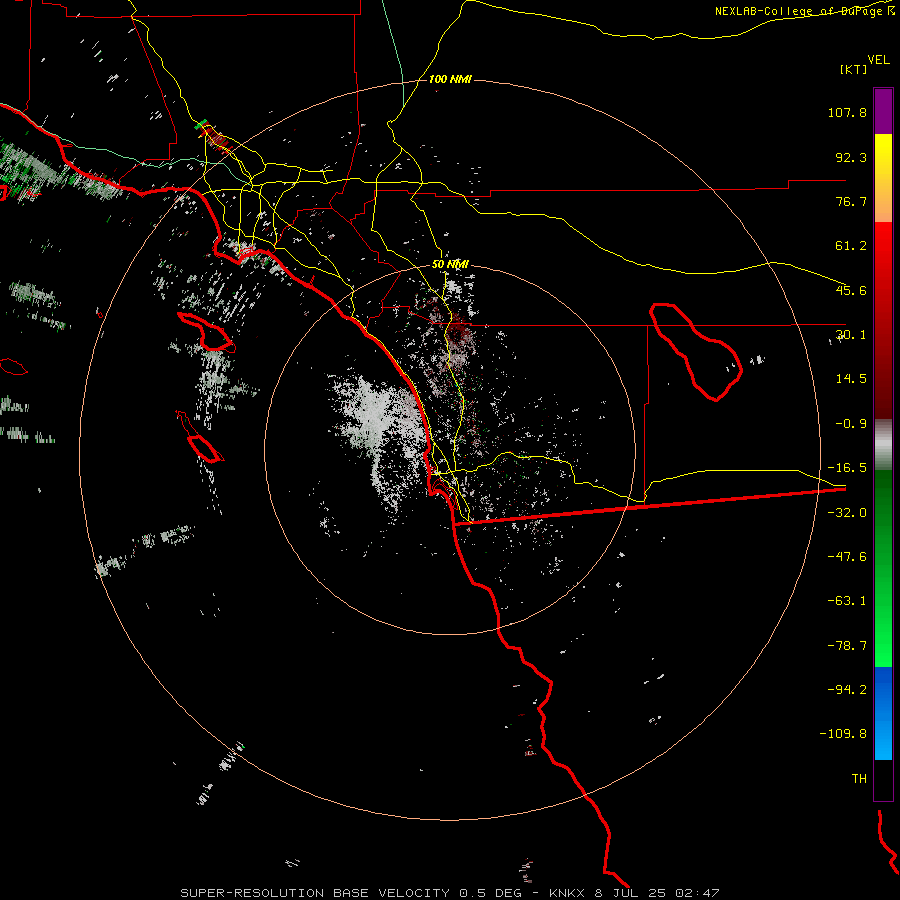Click the [KT] units label
900x900 pixels.
[x=854, y=69]
